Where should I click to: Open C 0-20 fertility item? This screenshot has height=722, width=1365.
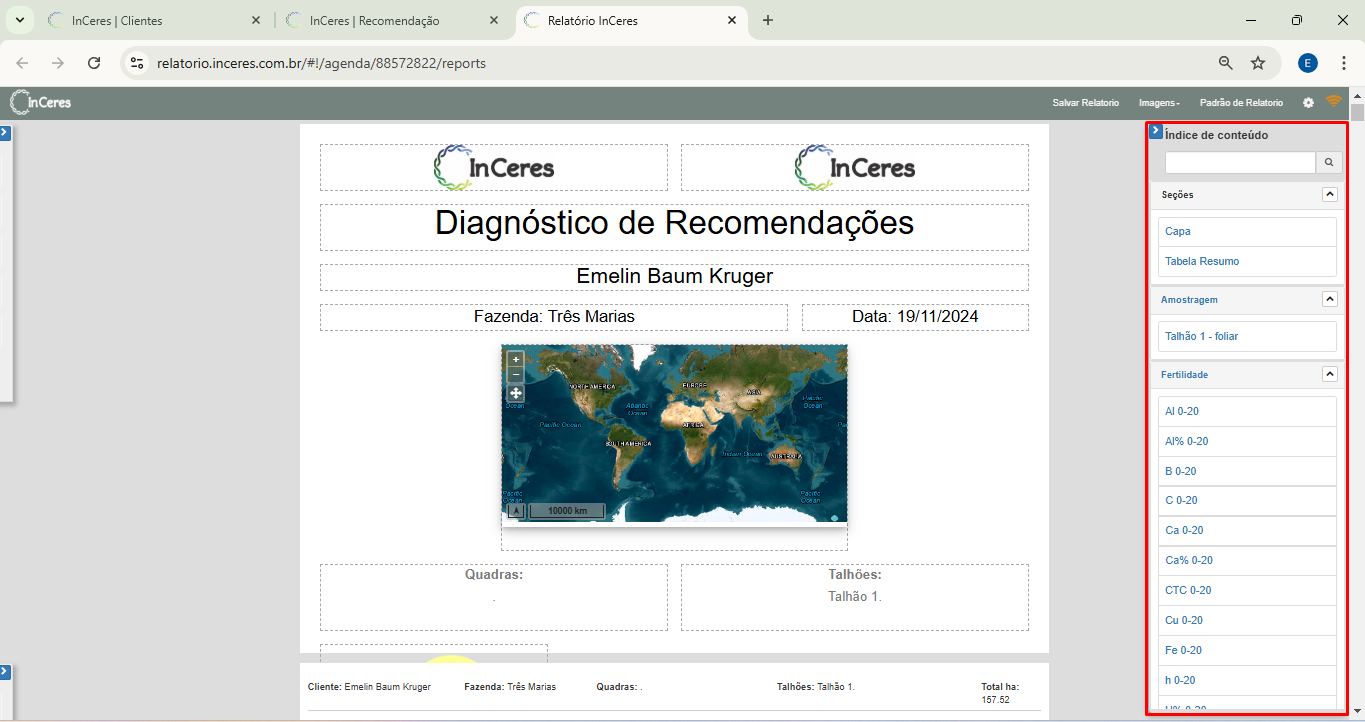point(1247,500)
